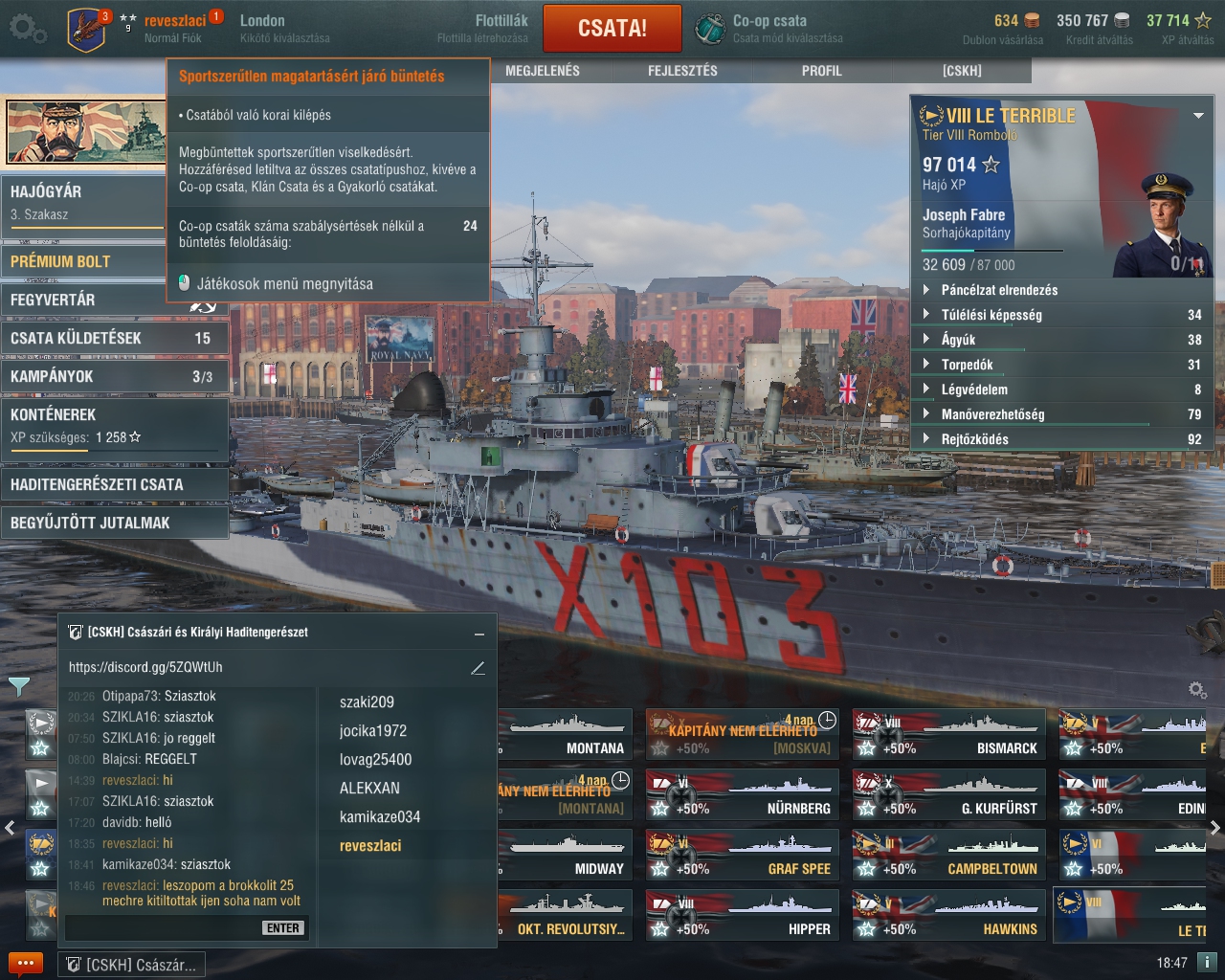The height and width of the screenshot is (980, 1225).
Task: Expand the Torpedók parameters section
Action: click(x=1062, y=365)
